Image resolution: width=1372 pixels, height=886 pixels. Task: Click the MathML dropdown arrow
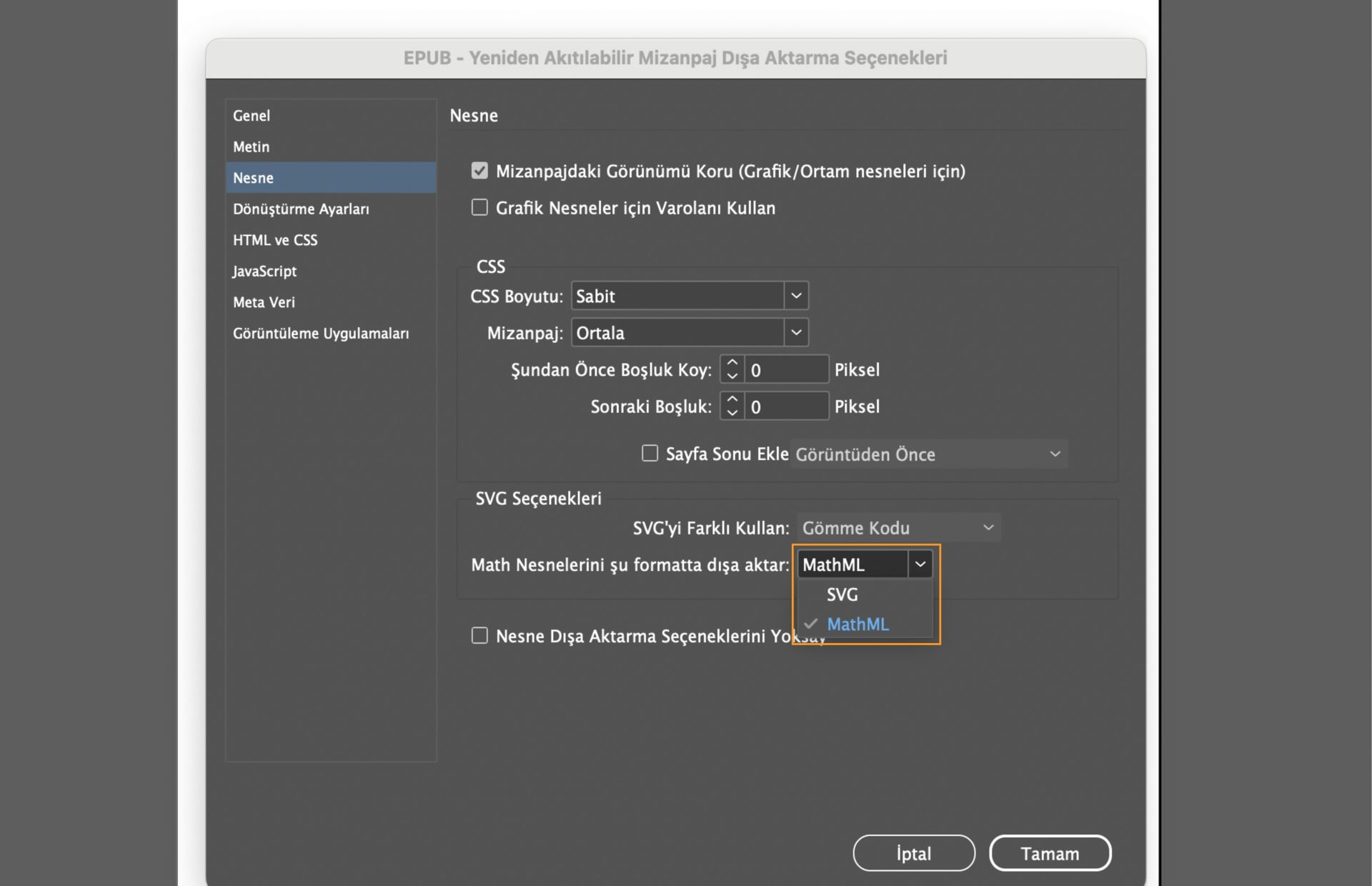pos(920,564)
